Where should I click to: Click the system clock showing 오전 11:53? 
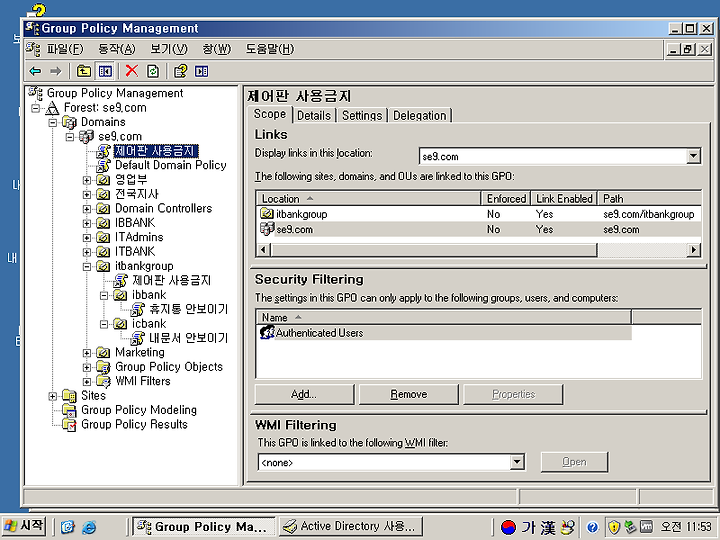686,527
